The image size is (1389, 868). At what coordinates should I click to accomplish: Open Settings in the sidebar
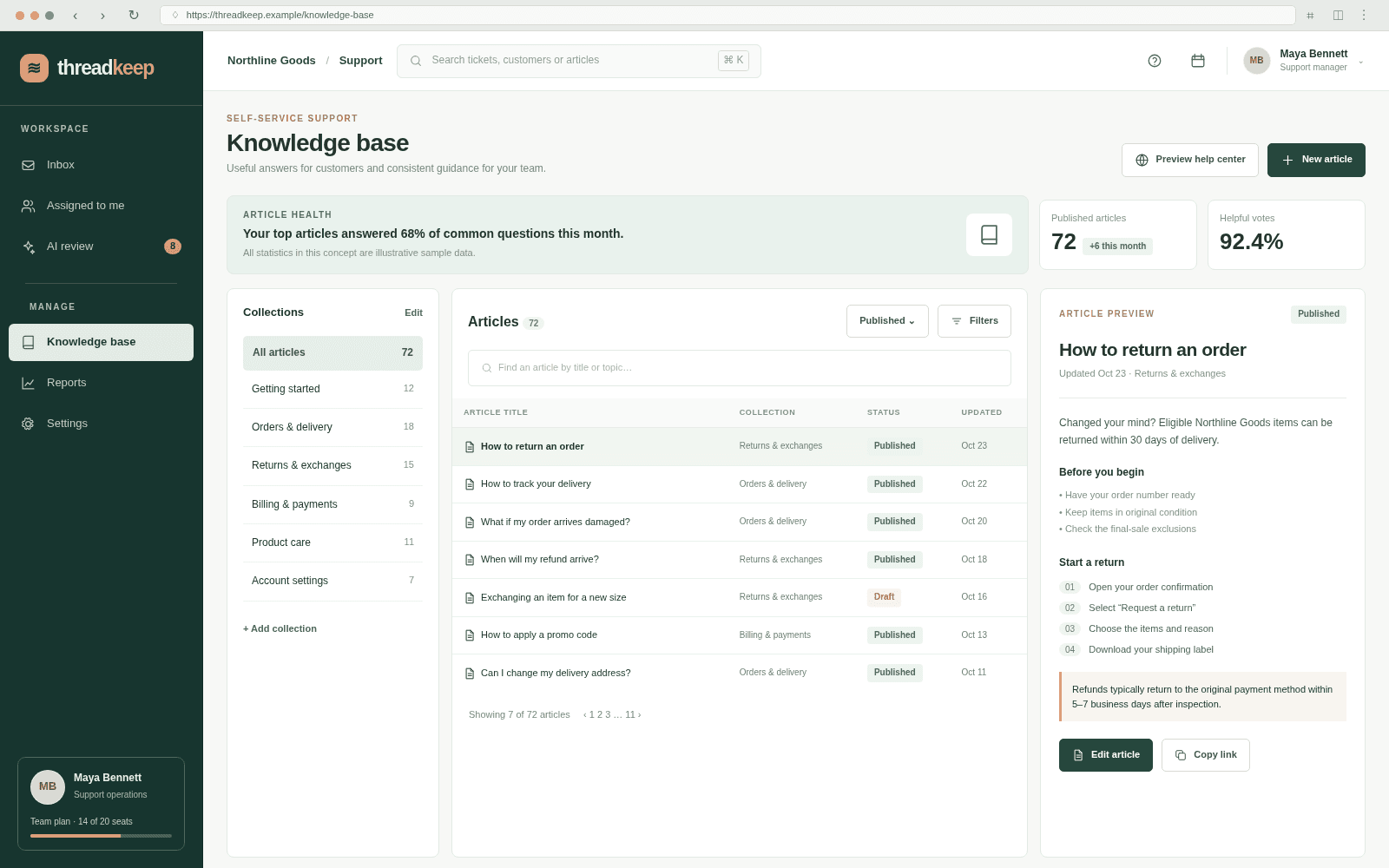pyautogui.click(x=101, y=424)
